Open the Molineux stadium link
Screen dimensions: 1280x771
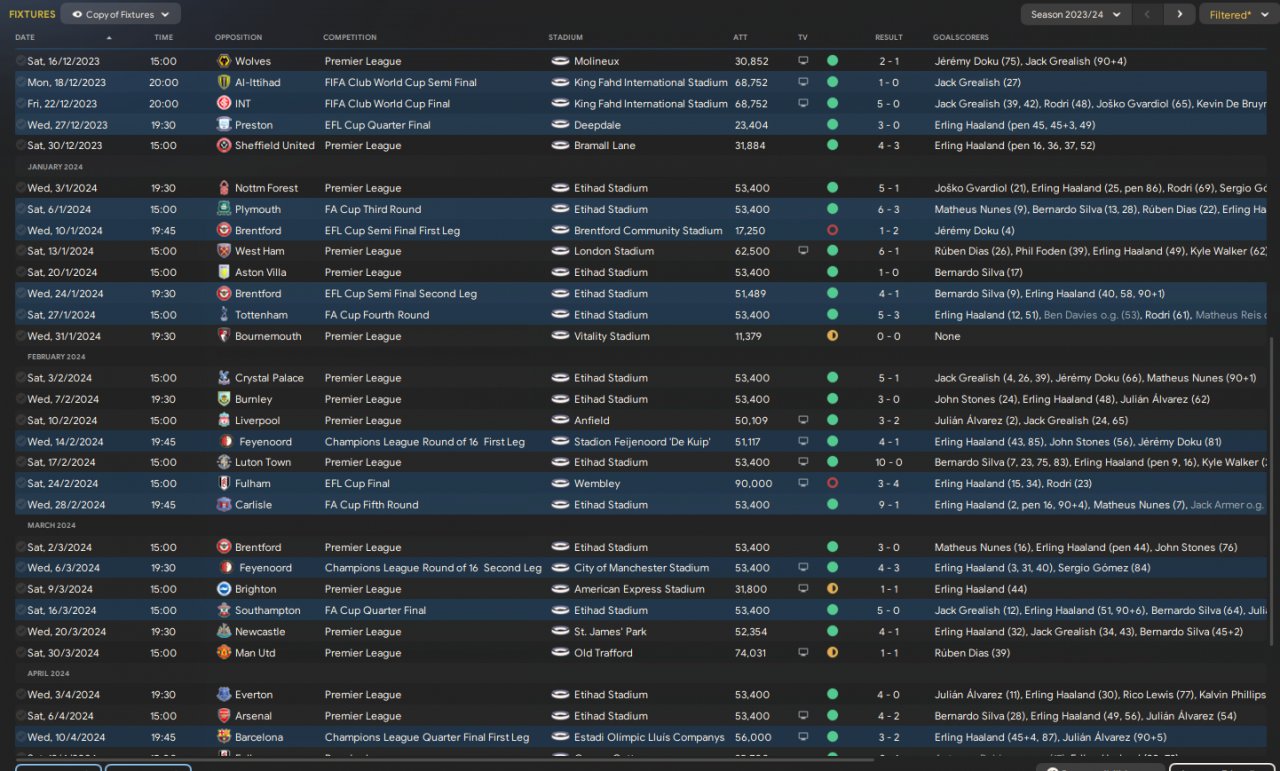pos(597,61)
